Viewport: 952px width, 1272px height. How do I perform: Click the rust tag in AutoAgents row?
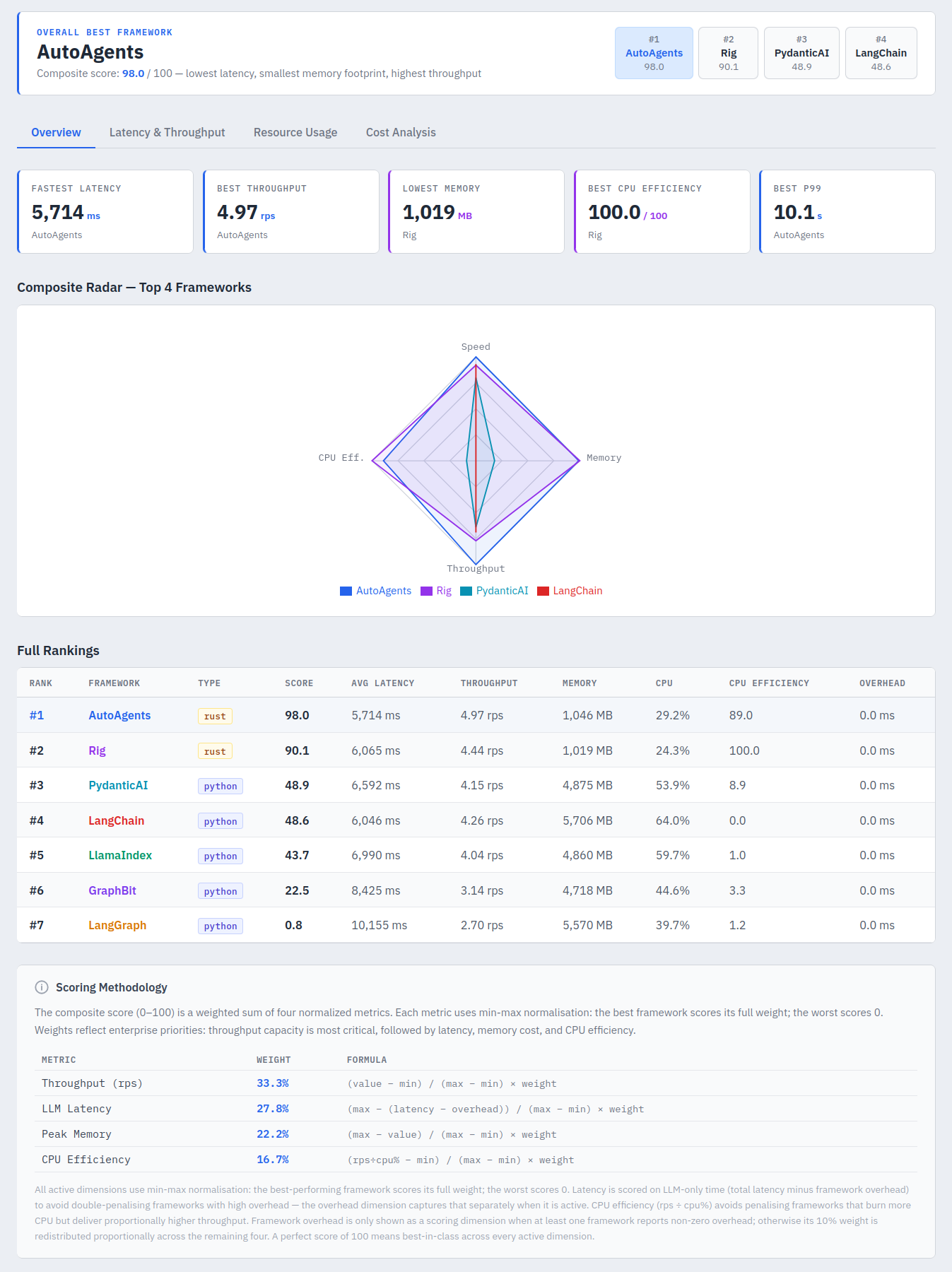[215, 716]
